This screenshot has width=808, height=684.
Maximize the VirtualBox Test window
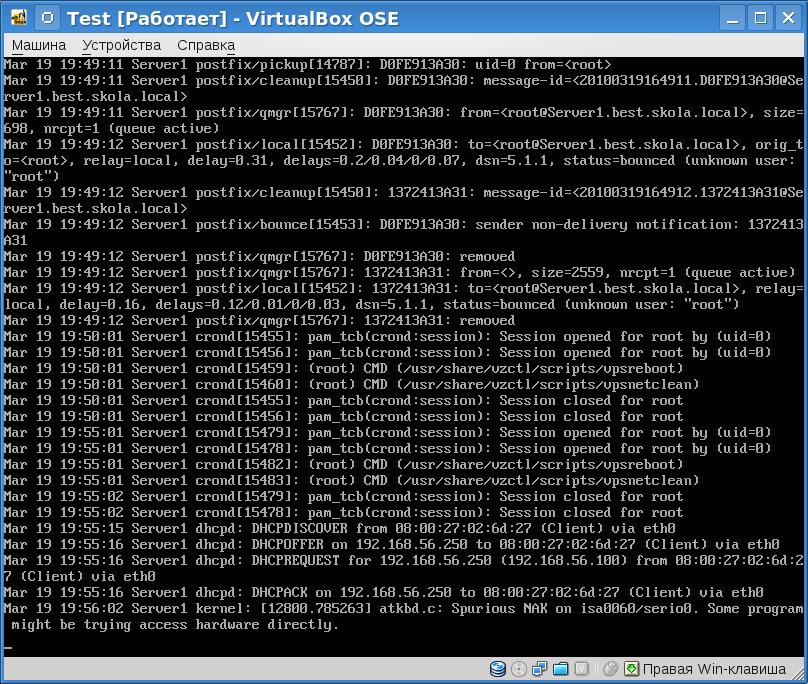(x=762, y=18)
